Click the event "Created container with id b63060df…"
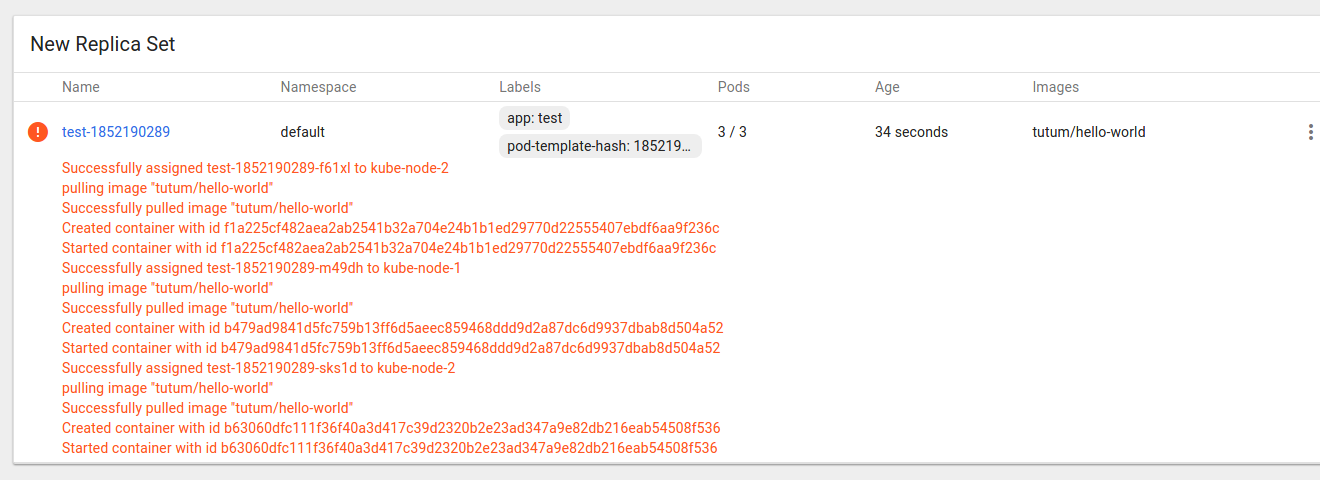This screenshot has width=1320, height=480. pyautogui.click(x=391, y=428)
